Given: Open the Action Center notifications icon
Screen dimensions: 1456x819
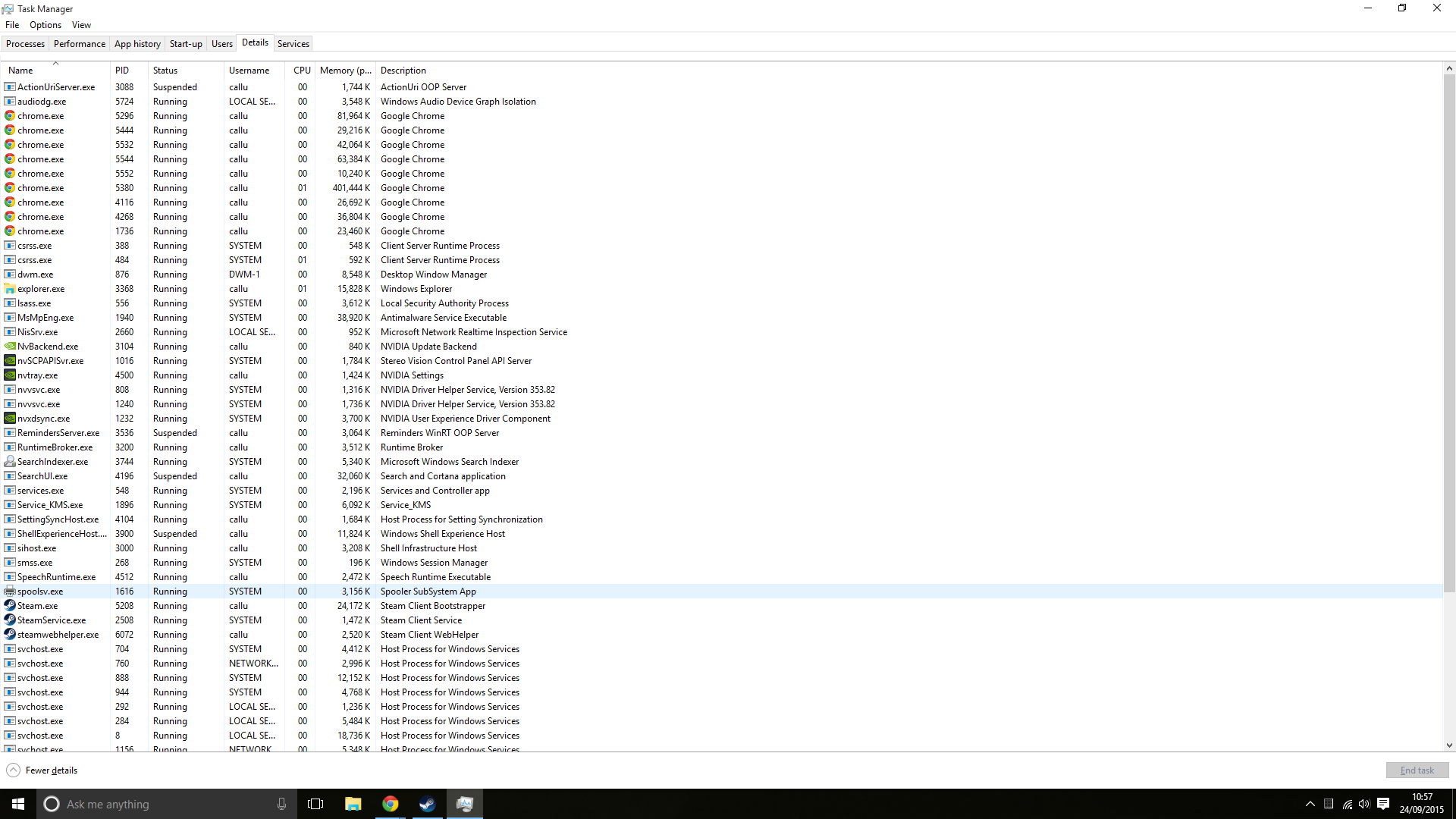Looking at the screenshot, I should point(1383,804).
